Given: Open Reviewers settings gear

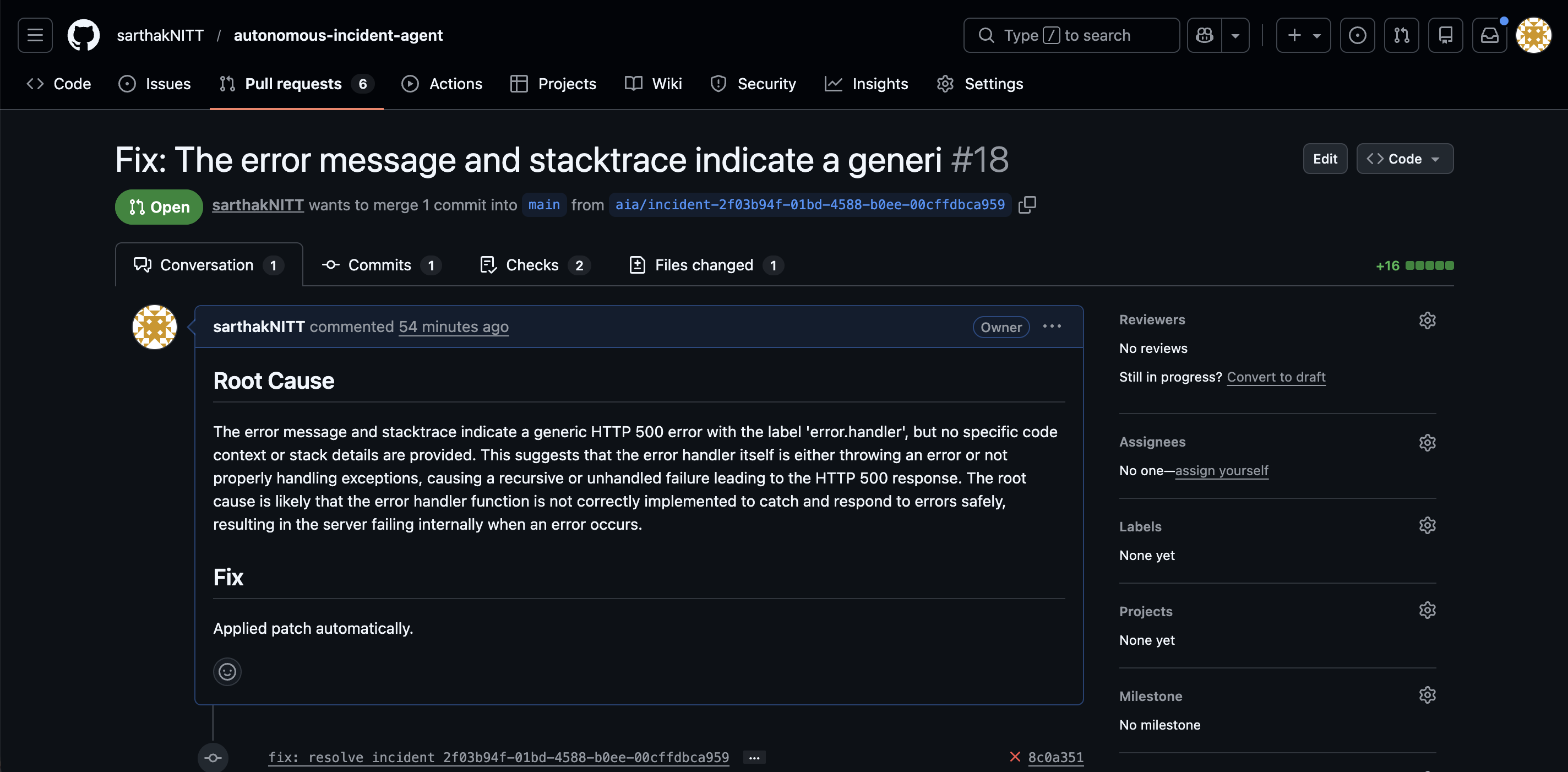Looking at the screenshot, I should 1427,320.
